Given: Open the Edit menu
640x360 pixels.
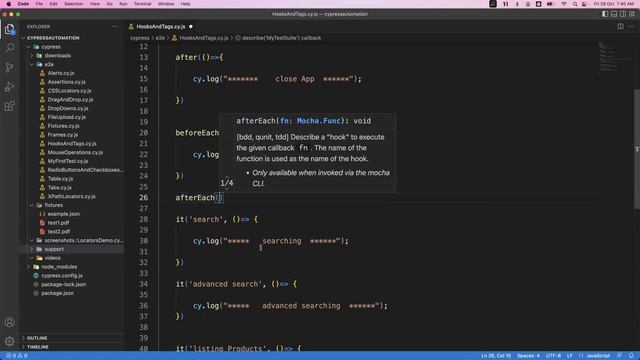Looking at the screenshot, I should pyautogui.click(x=53, y=4).
